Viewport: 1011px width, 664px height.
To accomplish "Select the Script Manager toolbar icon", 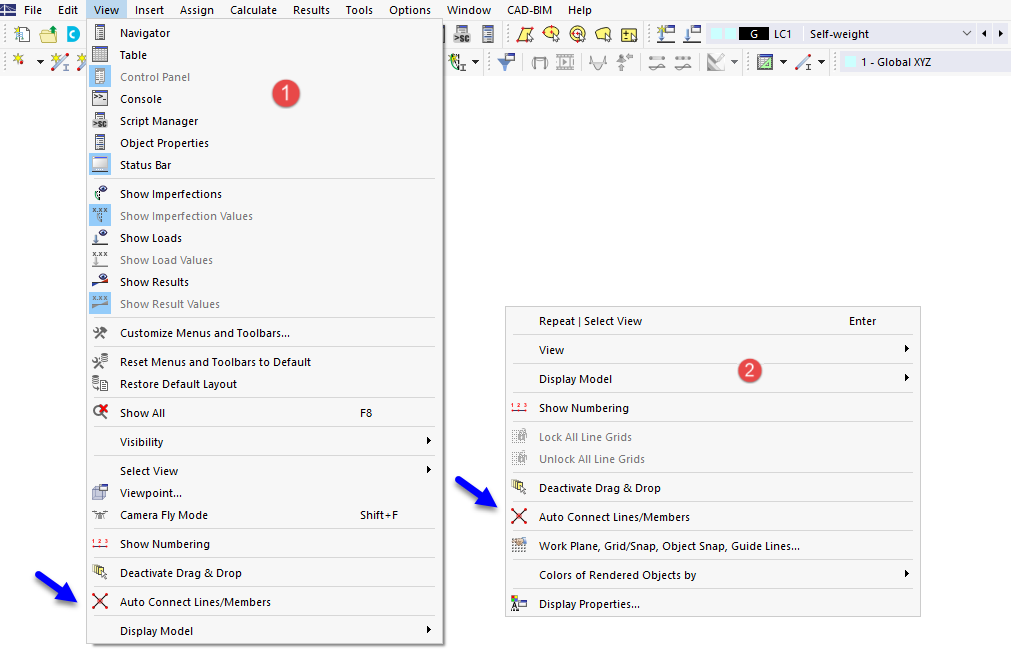I will point(462,33).
